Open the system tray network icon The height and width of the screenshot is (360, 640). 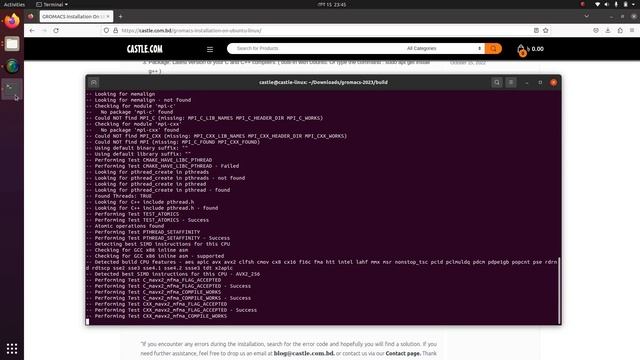coord(597,4)
